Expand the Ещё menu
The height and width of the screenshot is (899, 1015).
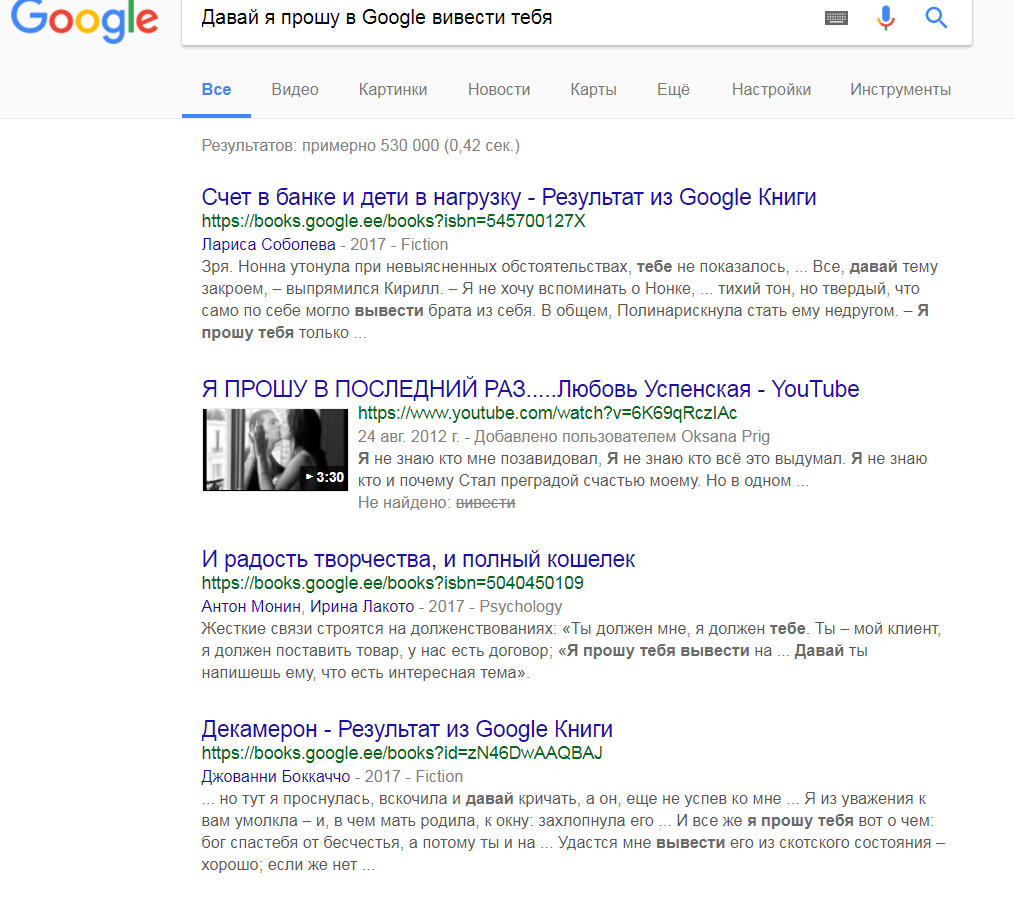(x=673, y=89)
